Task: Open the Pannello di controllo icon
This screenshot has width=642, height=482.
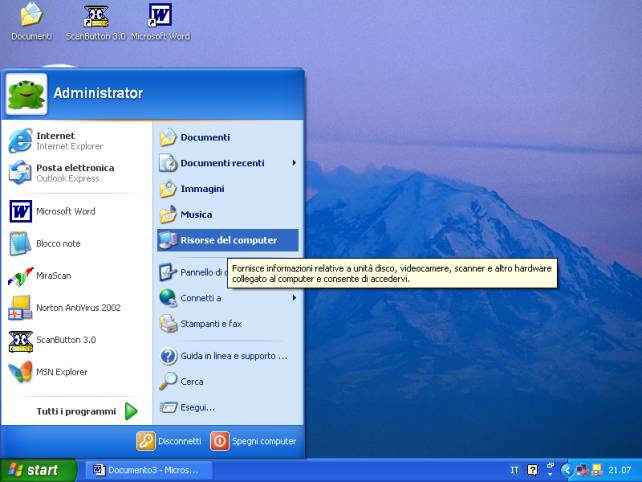Action: (x=168, y=272)
